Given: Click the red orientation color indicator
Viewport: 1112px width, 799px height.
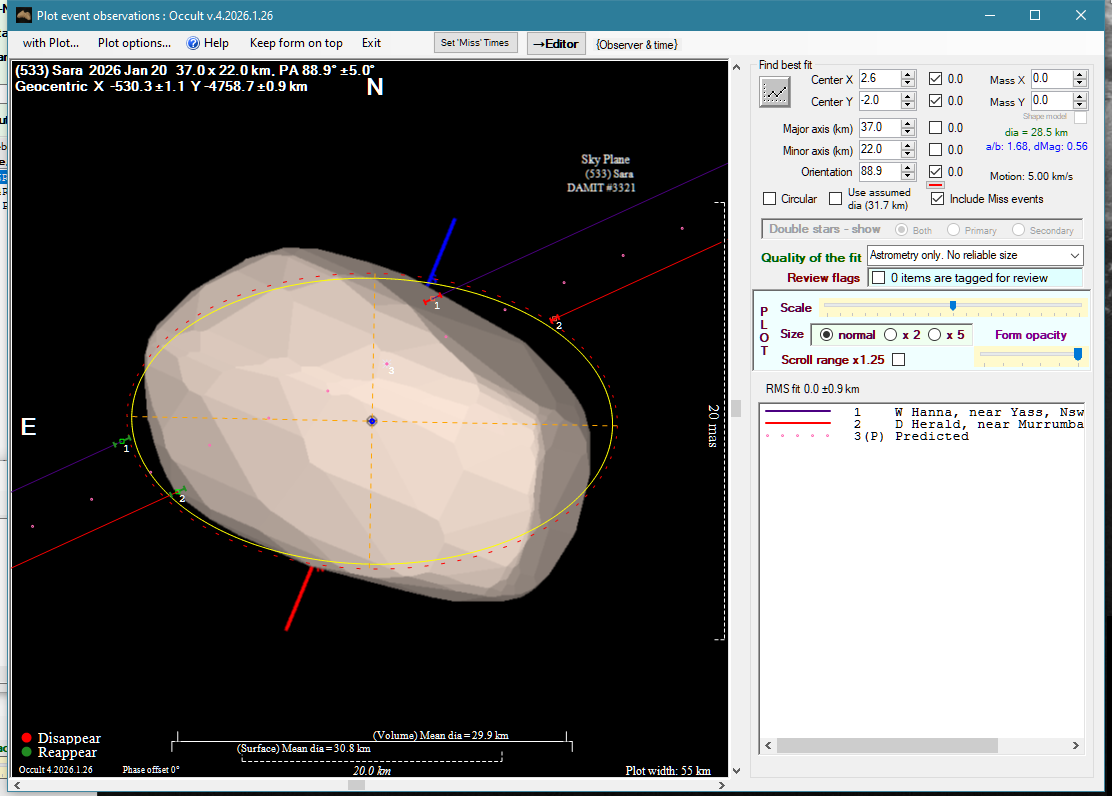Looking at the screenshot, I should (x=936, y=185).
